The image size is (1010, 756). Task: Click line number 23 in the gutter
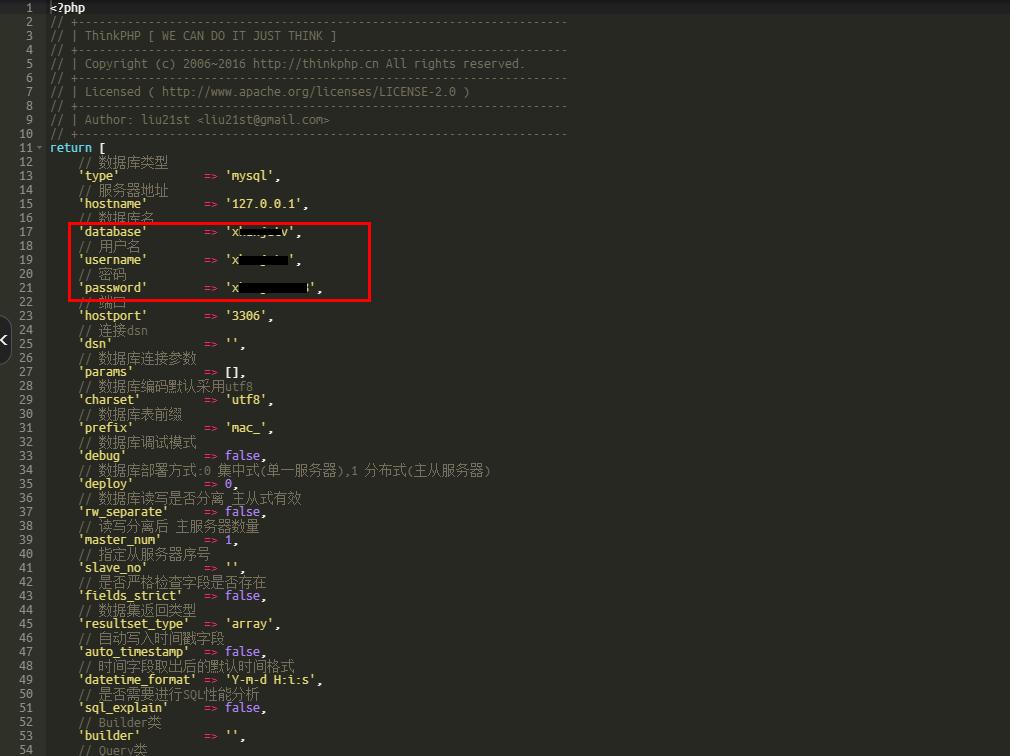[26, 316]
